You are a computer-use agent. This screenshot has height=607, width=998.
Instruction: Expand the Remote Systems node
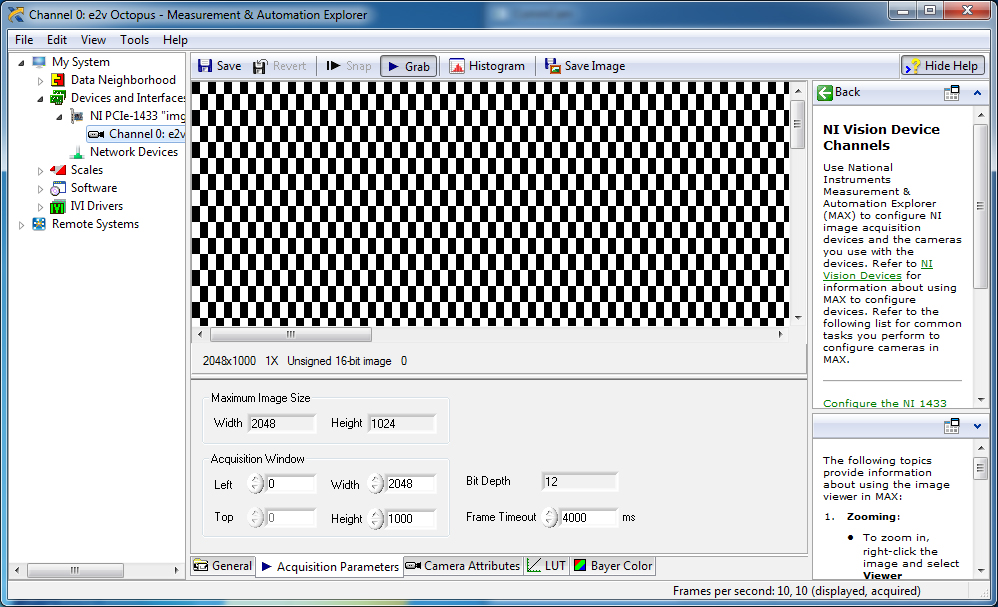tap(22, 224)
